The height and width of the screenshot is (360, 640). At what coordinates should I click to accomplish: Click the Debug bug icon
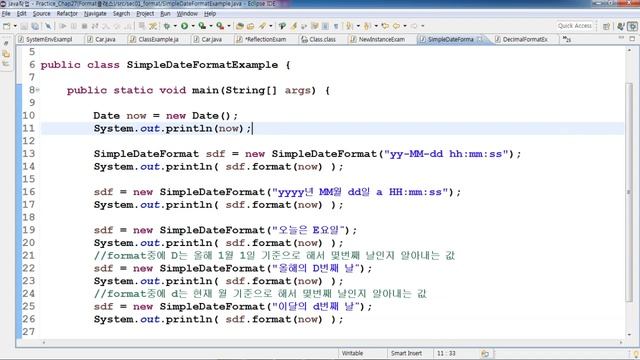[x=167, y=26]
